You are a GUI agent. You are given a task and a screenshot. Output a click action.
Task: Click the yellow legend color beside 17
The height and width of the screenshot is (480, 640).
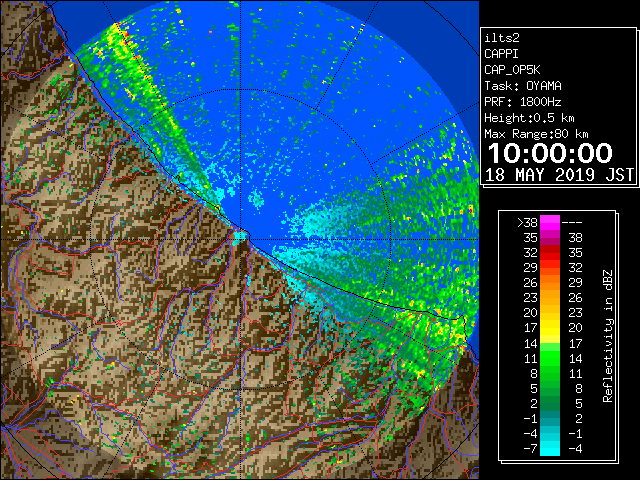pyautogui.click(x=550, y=328)
